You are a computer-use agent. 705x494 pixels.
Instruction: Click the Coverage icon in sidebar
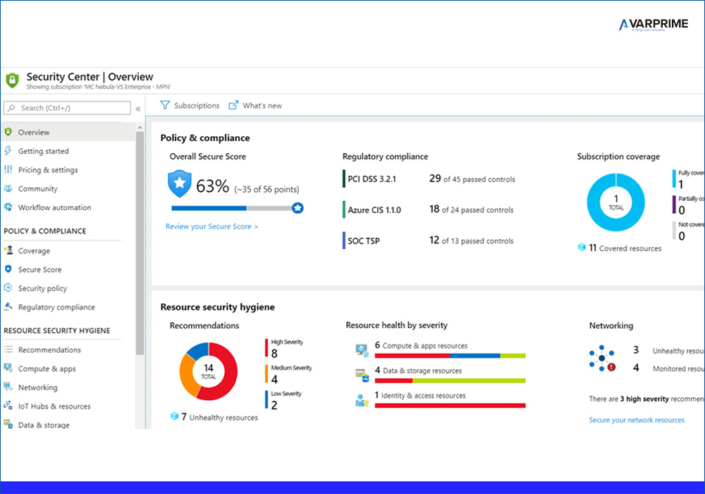pyautogui.click(x=8, y=250)
